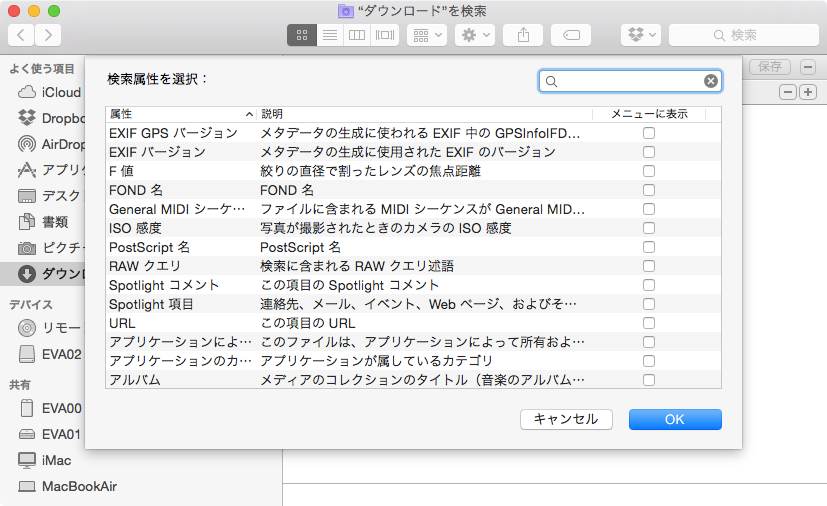Switch to Cover Flow view in toolbar
The image size is (827, 506).
pyautogui.click(x=384, y=35)
